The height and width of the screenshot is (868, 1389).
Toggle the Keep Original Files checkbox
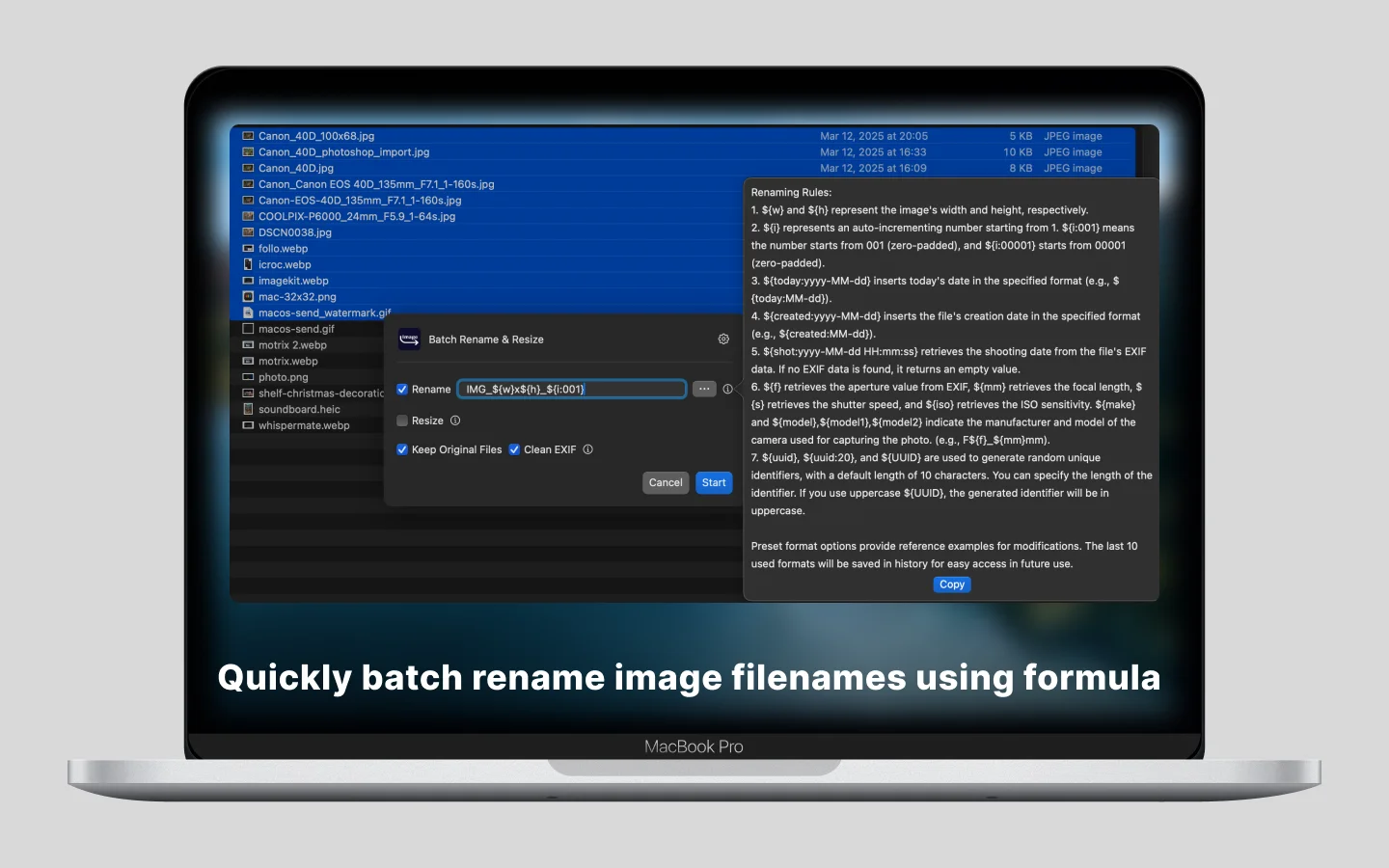(x=402, y=449)
